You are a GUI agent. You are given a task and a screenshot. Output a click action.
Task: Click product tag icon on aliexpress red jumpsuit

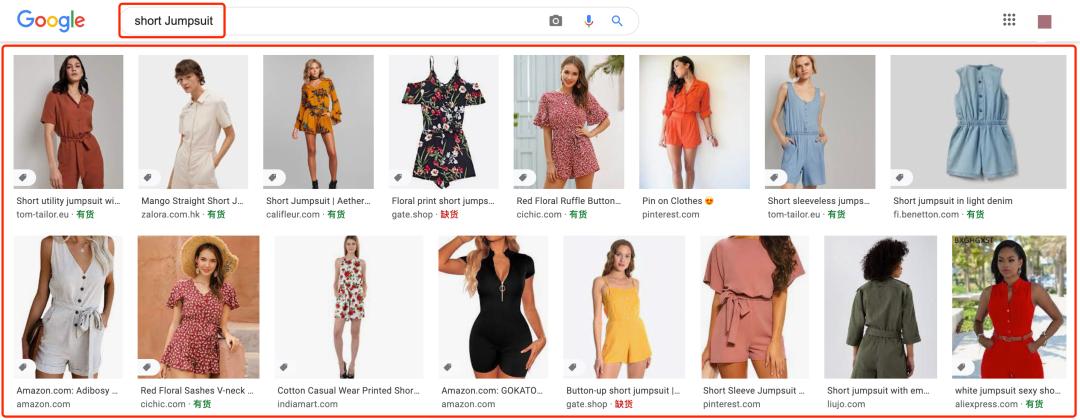962,367
